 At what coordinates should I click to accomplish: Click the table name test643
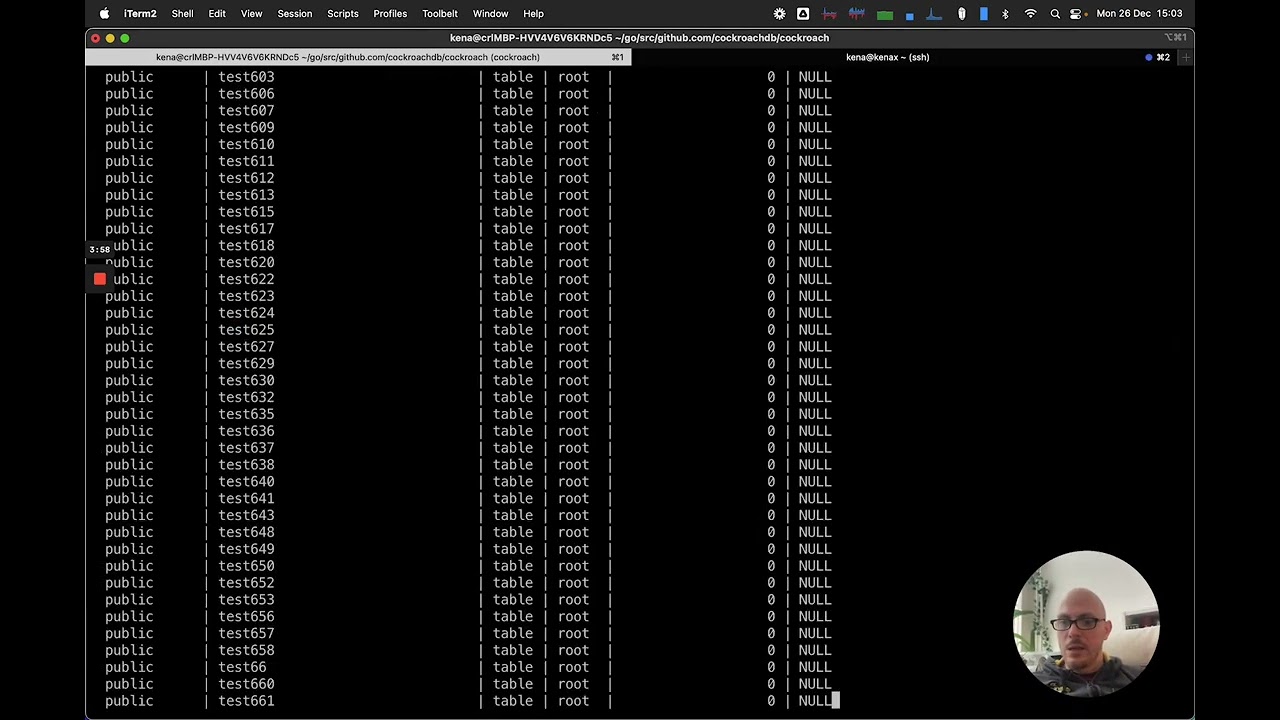pos(246,515)
